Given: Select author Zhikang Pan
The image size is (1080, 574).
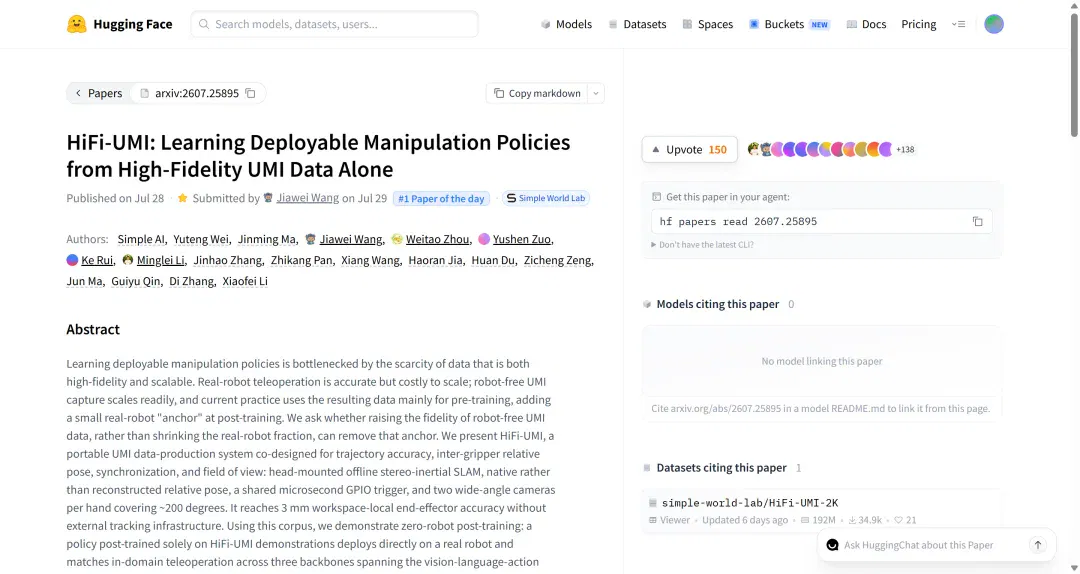Looking at the screenshot, I should [301, 260].
